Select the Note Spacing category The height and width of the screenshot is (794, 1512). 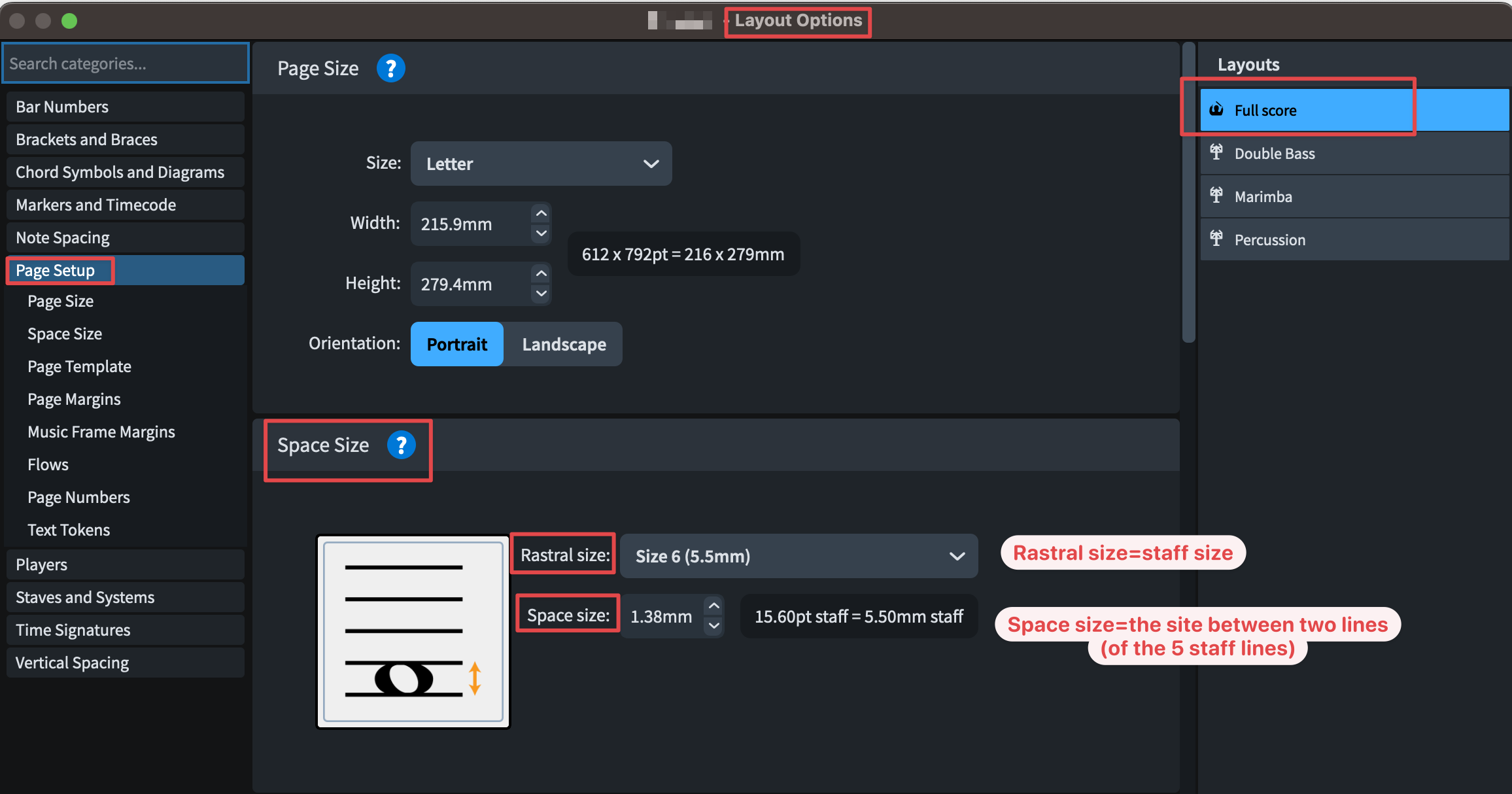coord(63,237)
